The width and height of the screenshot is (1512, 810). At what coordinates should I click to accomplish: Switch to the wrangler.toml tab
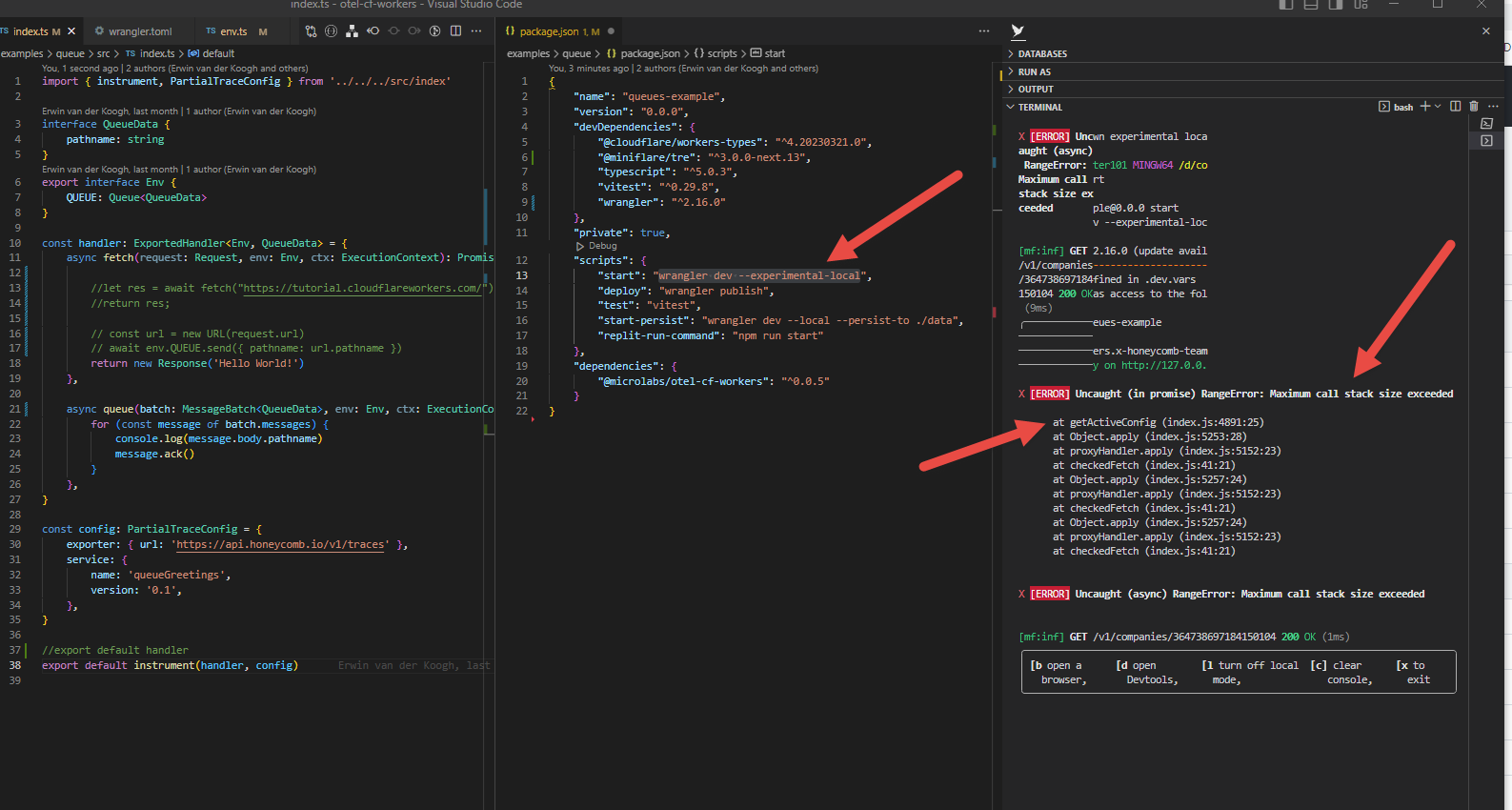coord(139,31)
